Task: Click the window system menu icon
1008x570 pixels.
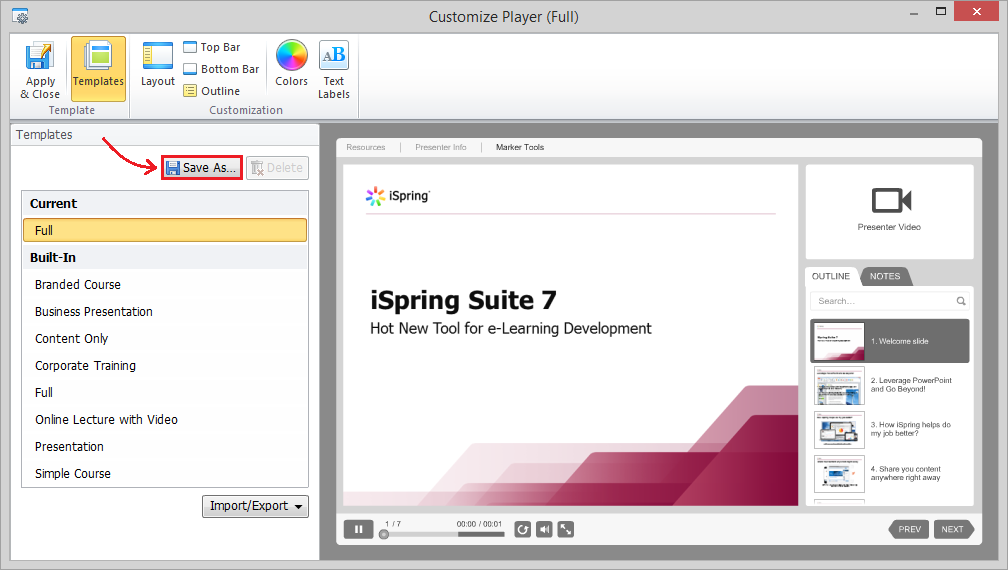Action: [x=20, y=16]
